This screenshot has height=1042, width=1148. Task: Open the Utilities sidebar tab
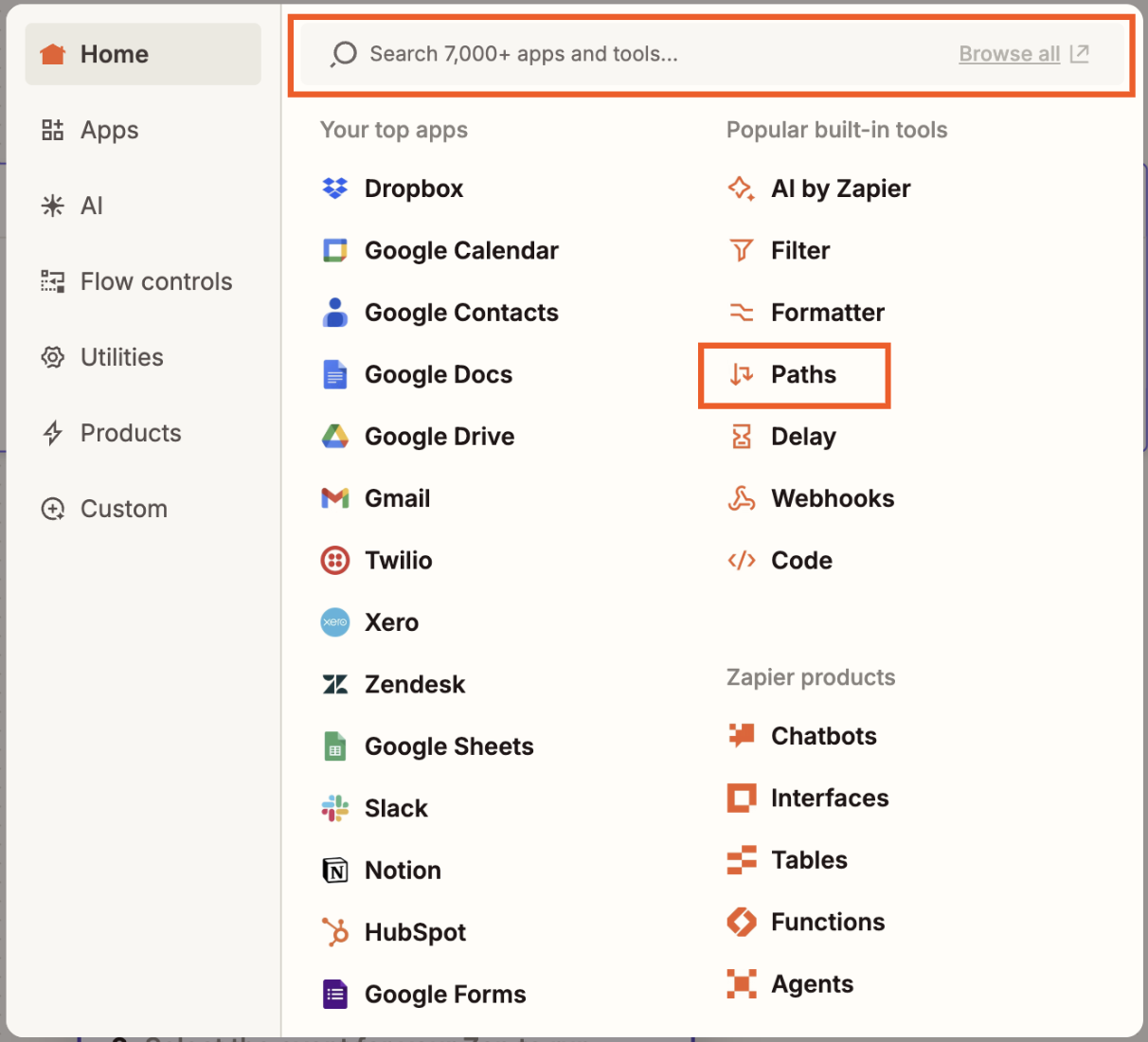(143, 357)
